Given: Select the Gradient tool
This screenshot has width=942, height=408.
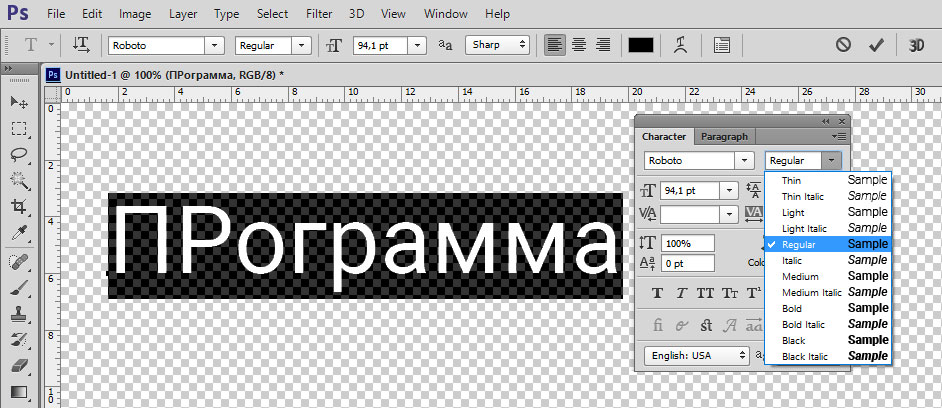Looking at the screenshot, I should [19, 391].
